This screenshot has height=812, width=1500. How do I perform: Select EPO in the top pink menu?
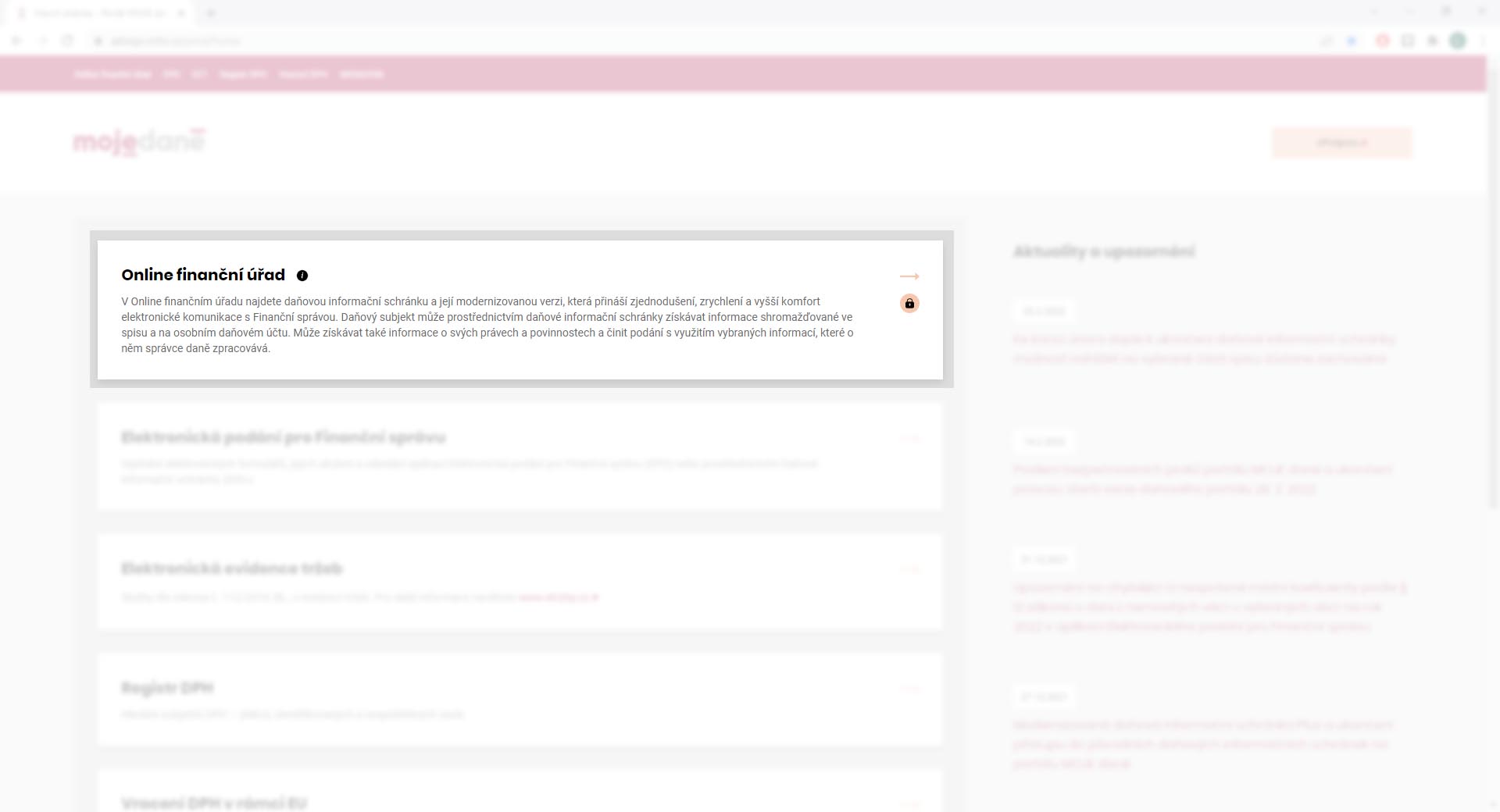(171, 74)
